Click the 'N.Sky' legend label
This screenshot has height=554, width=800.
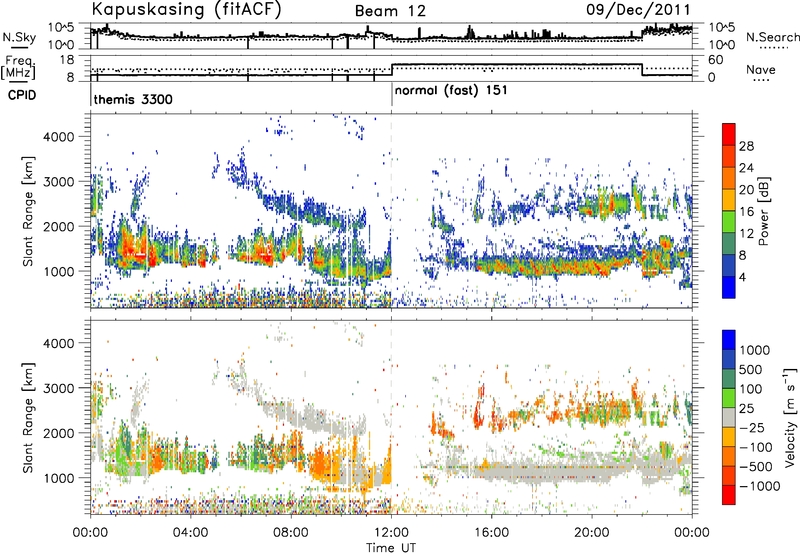[x=19, y=37]
